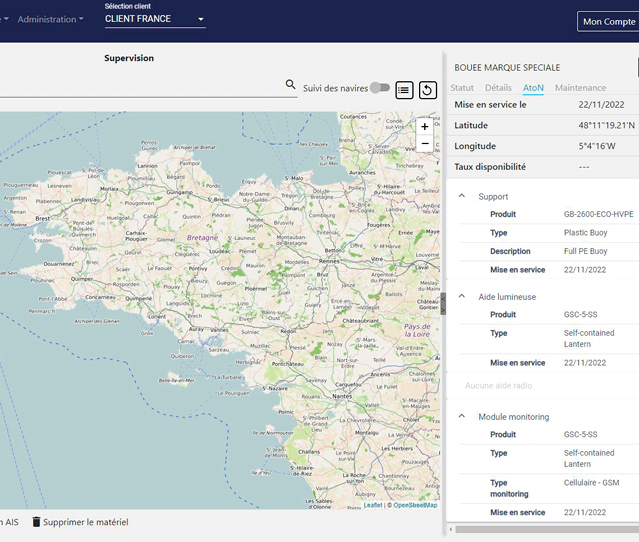Collapse the Support section
Viewport: 639px width, 542px height.
click(x=462, y=196)
